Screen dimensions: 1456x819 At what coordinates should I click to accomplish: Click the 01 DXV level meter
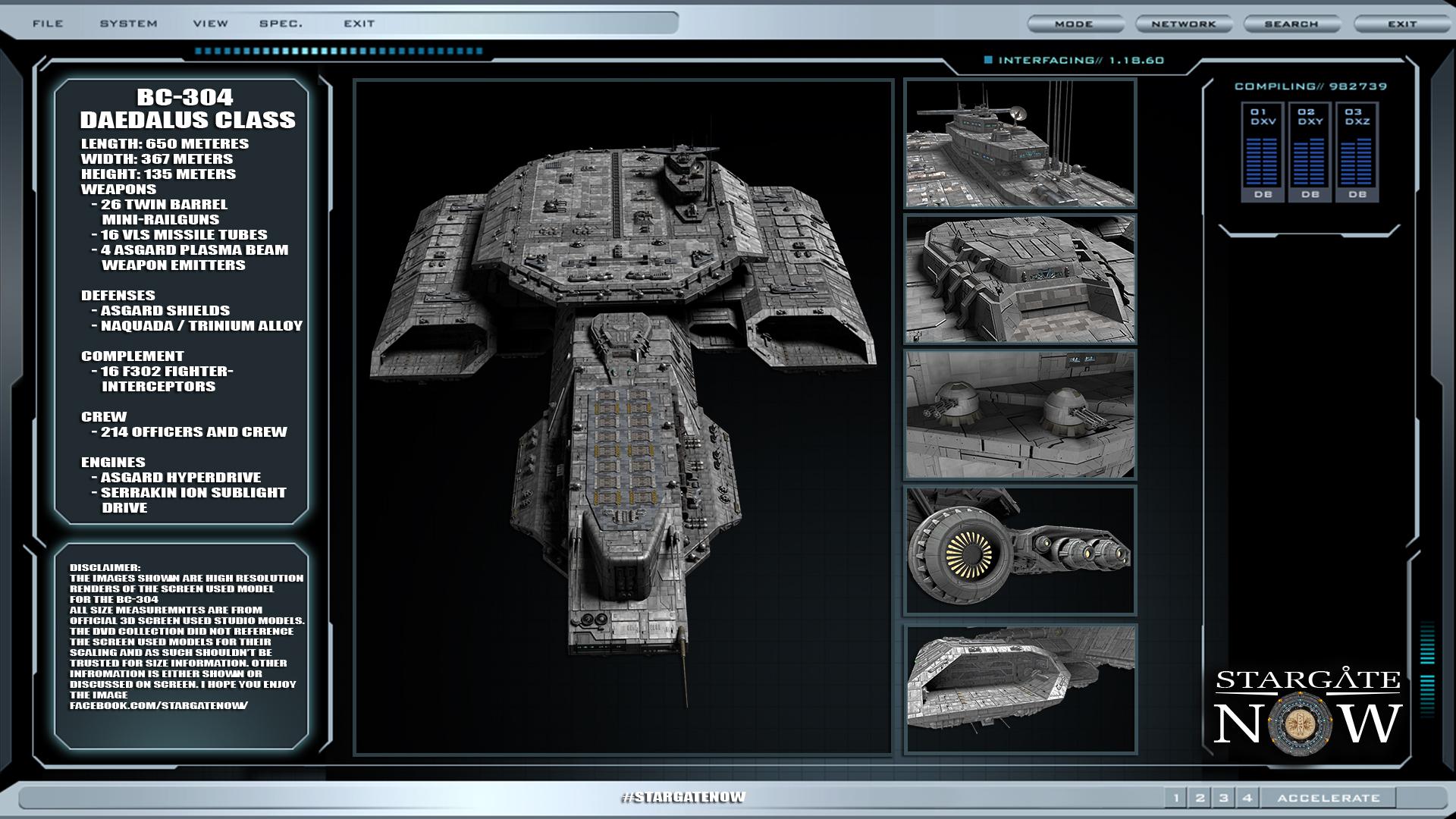click(1263, 152)
